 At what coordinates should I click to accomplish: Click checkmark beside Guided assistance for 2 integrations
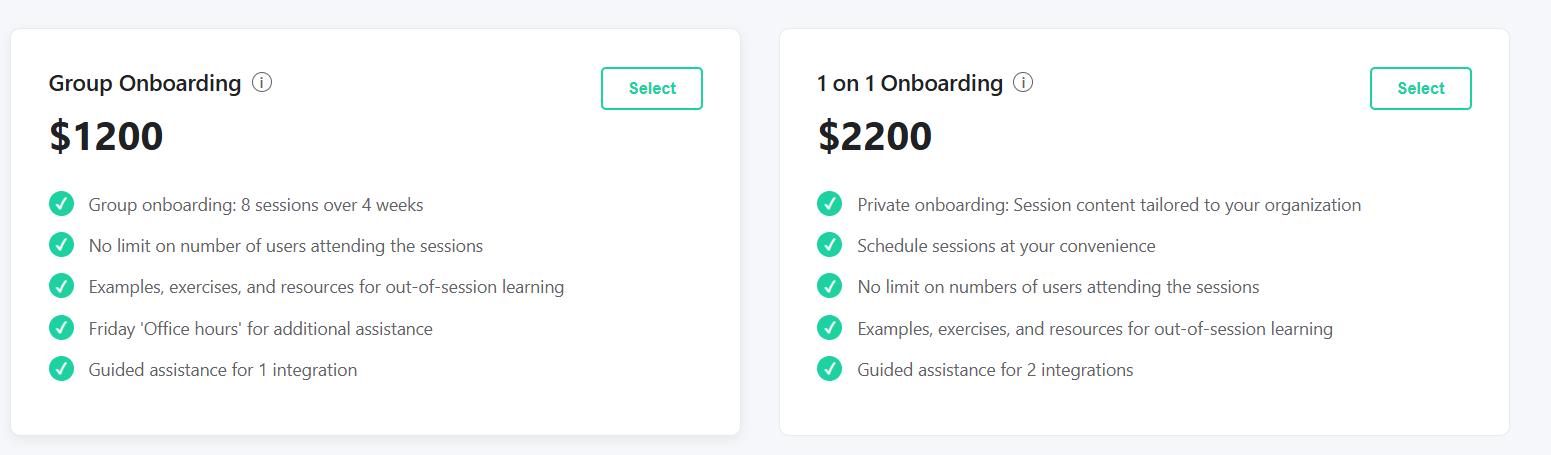[830, 369]
